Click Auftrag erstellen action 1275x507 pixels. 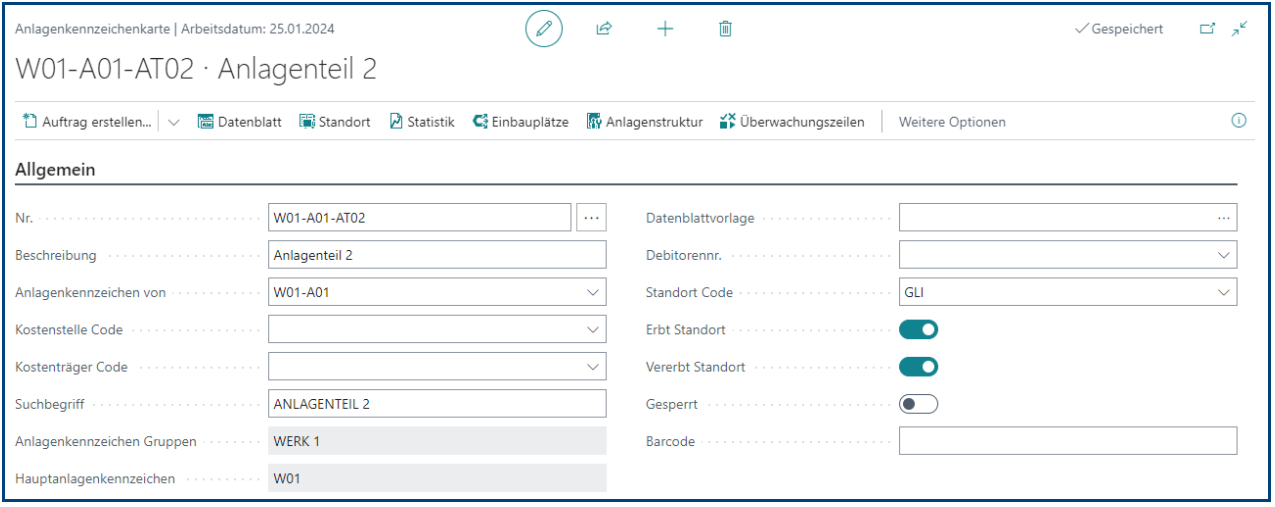[x=87, y=122]
